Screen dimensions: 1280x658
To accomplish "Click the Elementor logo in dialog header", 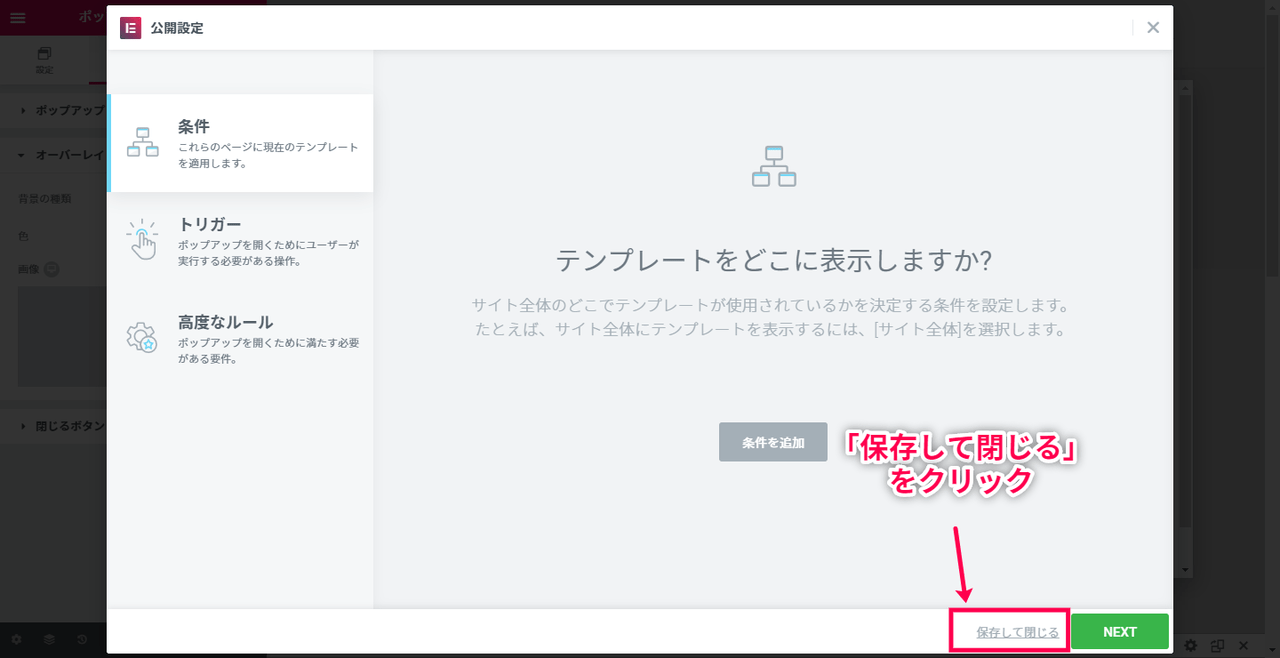I will [x=130, y=28].
